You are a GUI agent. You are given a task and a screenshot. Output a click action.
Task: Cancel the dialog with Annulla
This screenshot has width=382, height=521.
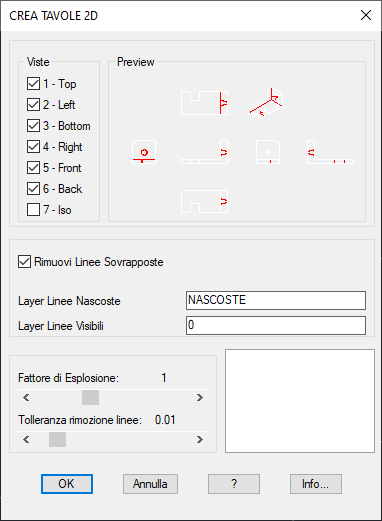click(150, 484)
